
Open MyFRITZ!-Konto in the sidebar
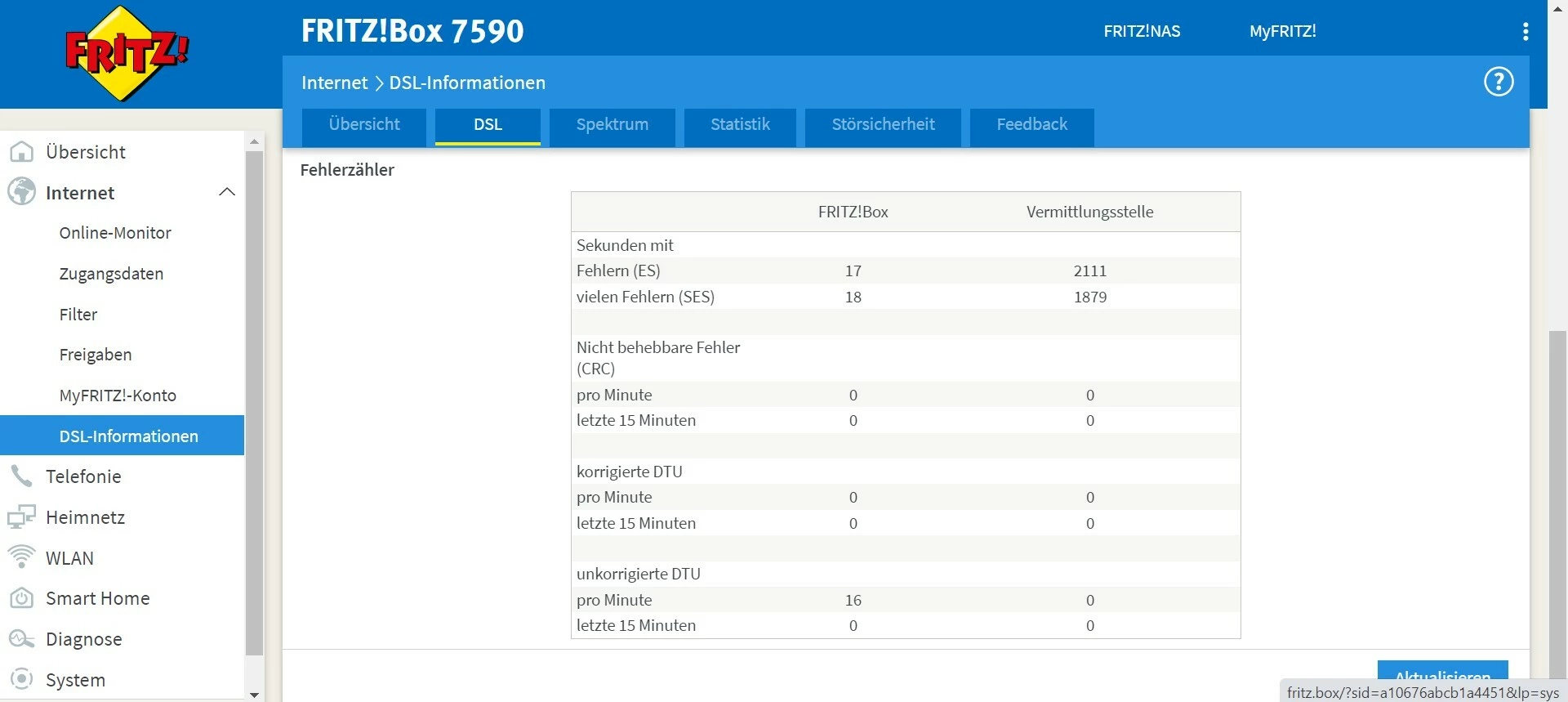click(118, 396)
